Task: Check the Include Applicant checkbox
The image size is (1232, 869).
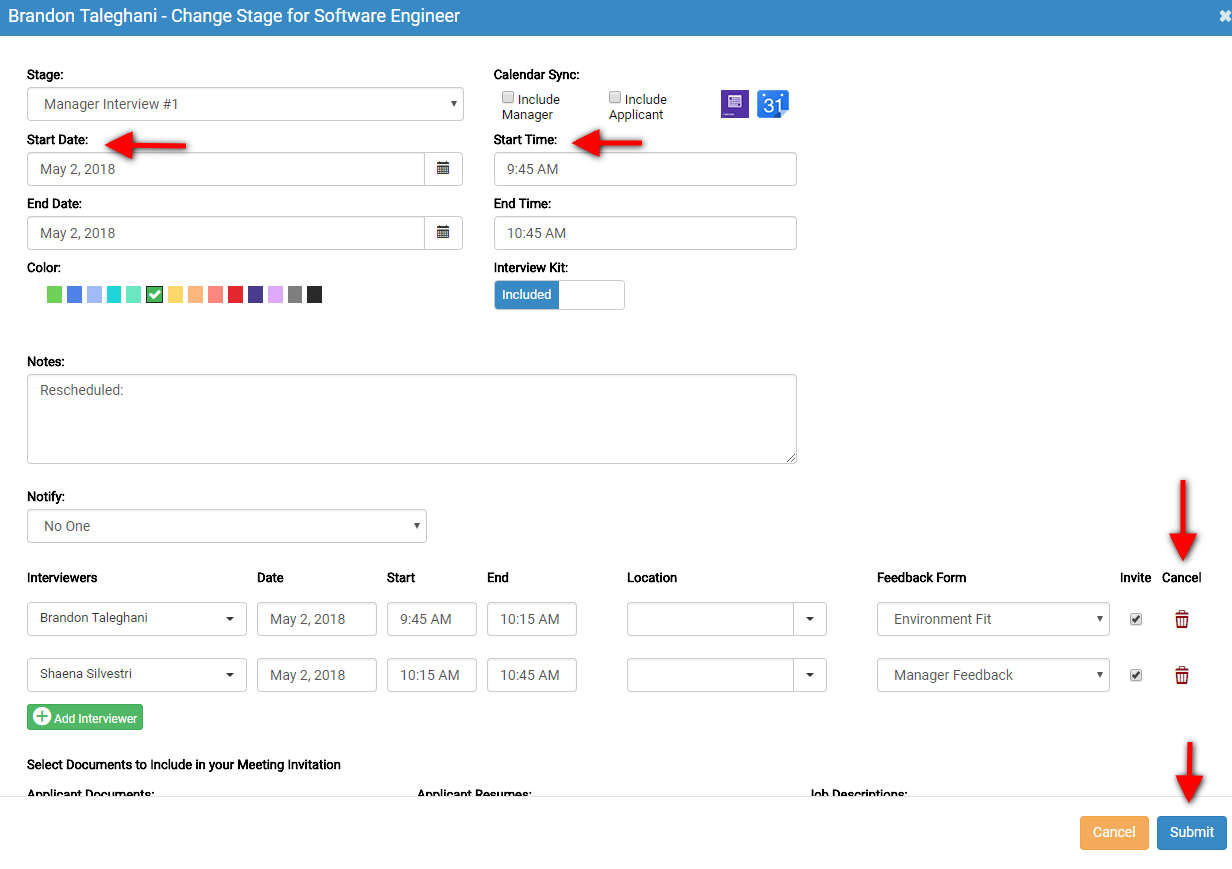Action: (615, 98)
